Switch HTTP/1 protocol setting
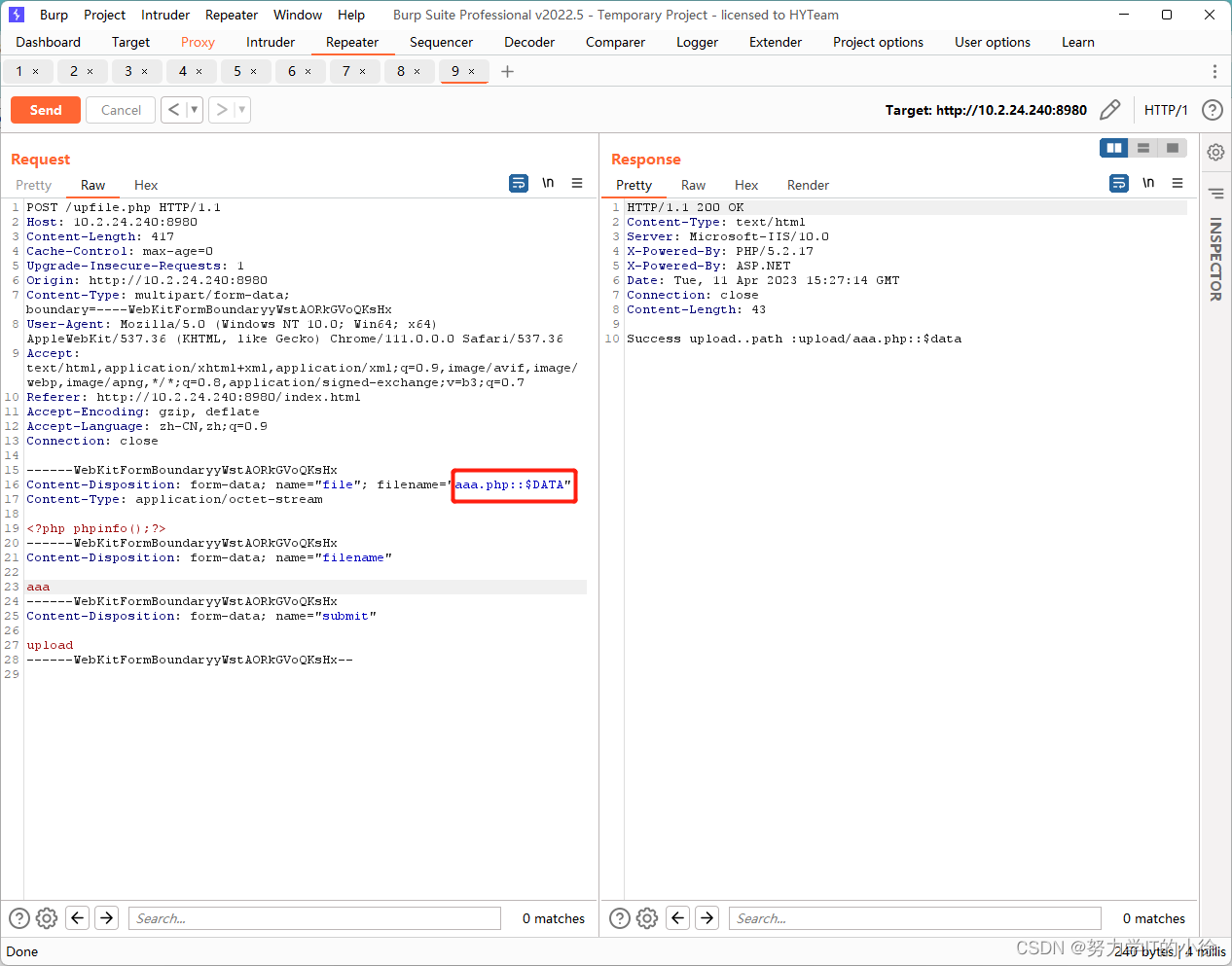The width and height of the screenshot is (1232, 966). click(1166, 110)
